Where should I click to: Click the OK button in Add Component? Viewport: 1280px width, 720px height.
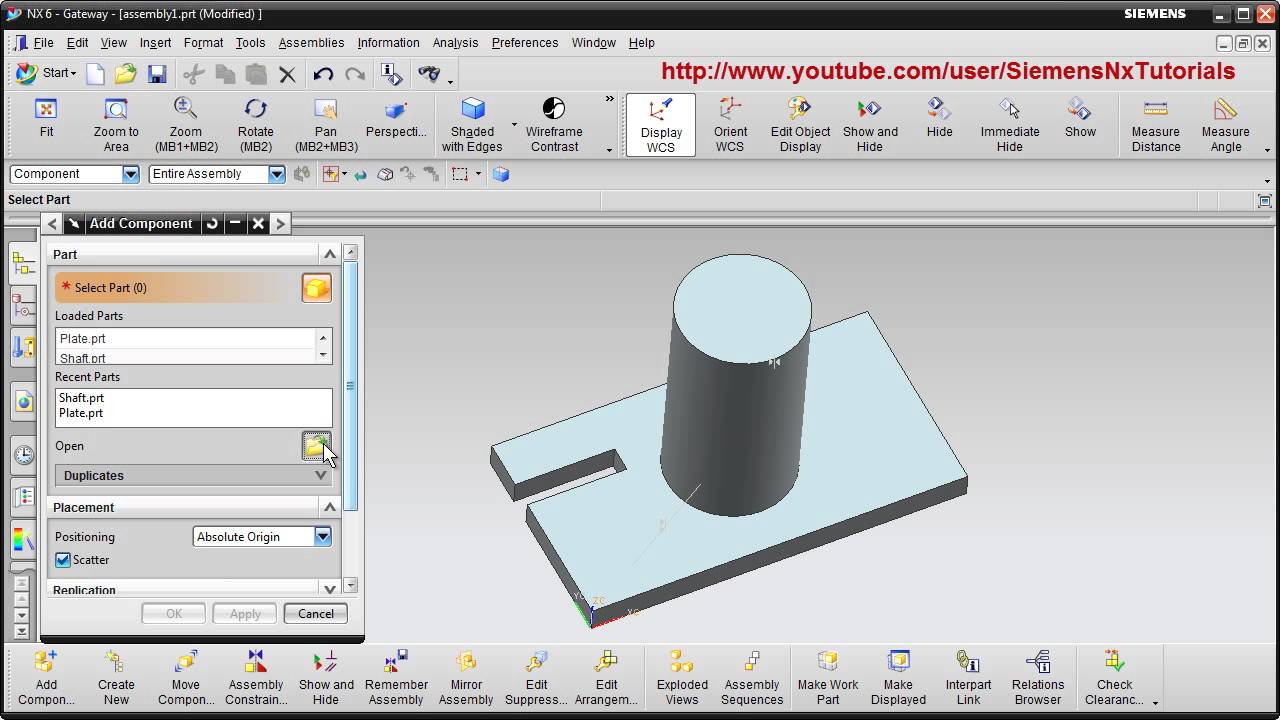[174, 614]
